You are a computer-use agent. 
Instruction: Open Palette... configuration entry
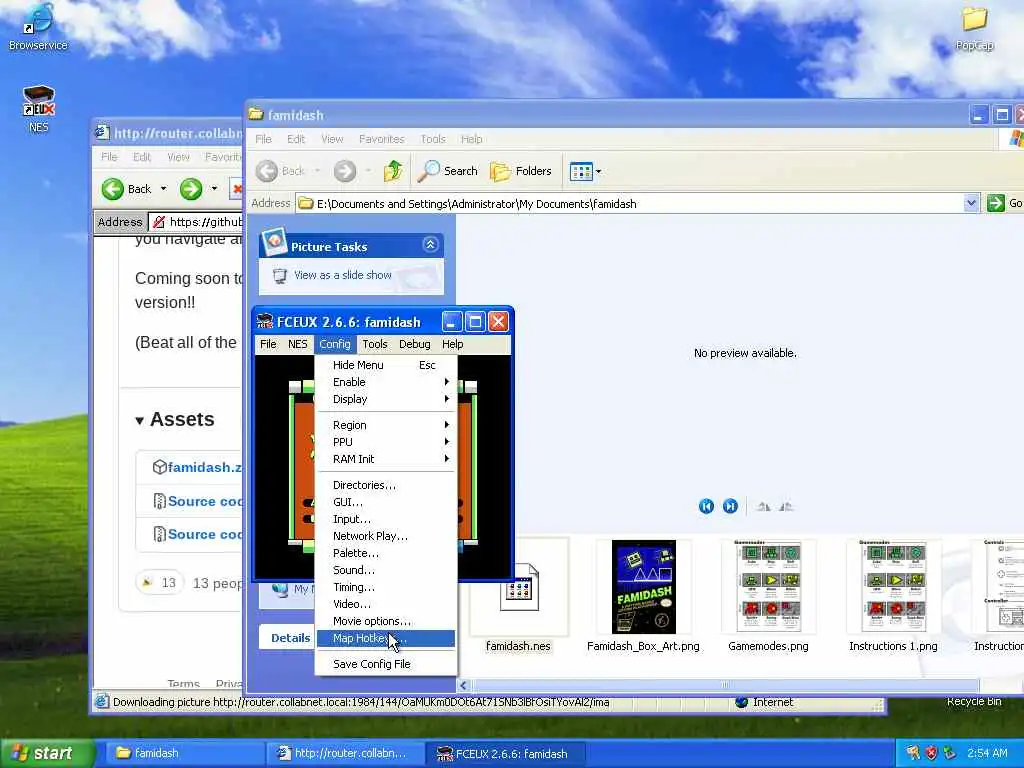point(385,553)
